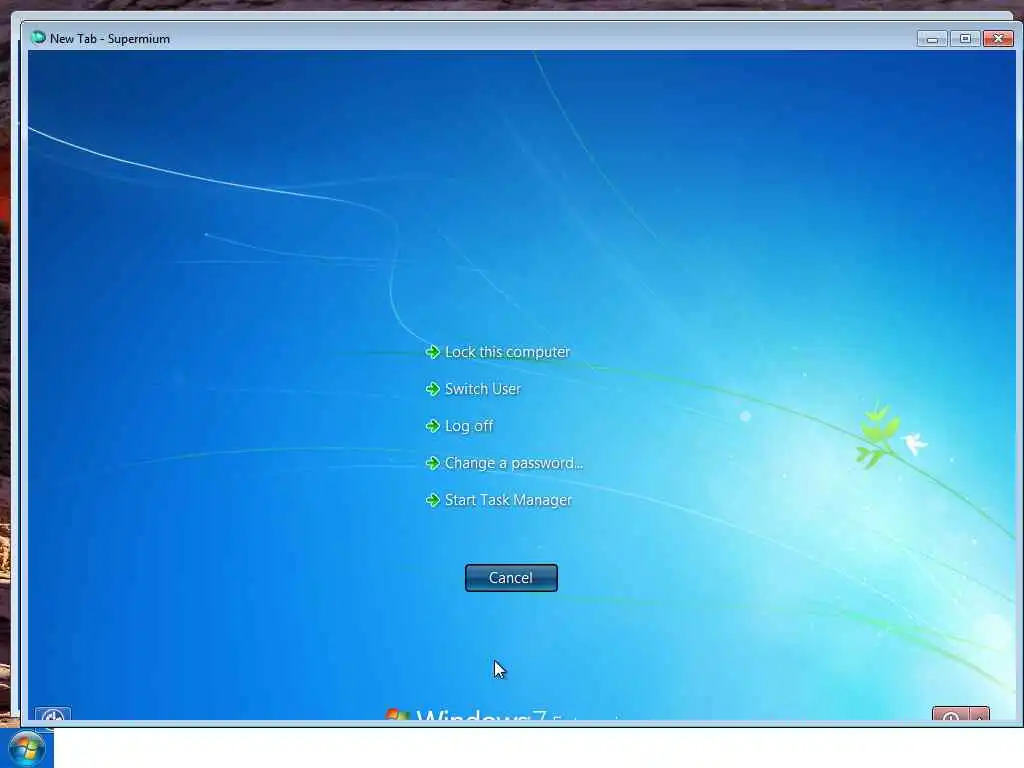Minimize the Supermium window
The width and height of the screenshot is (1024, 768).
932,39
